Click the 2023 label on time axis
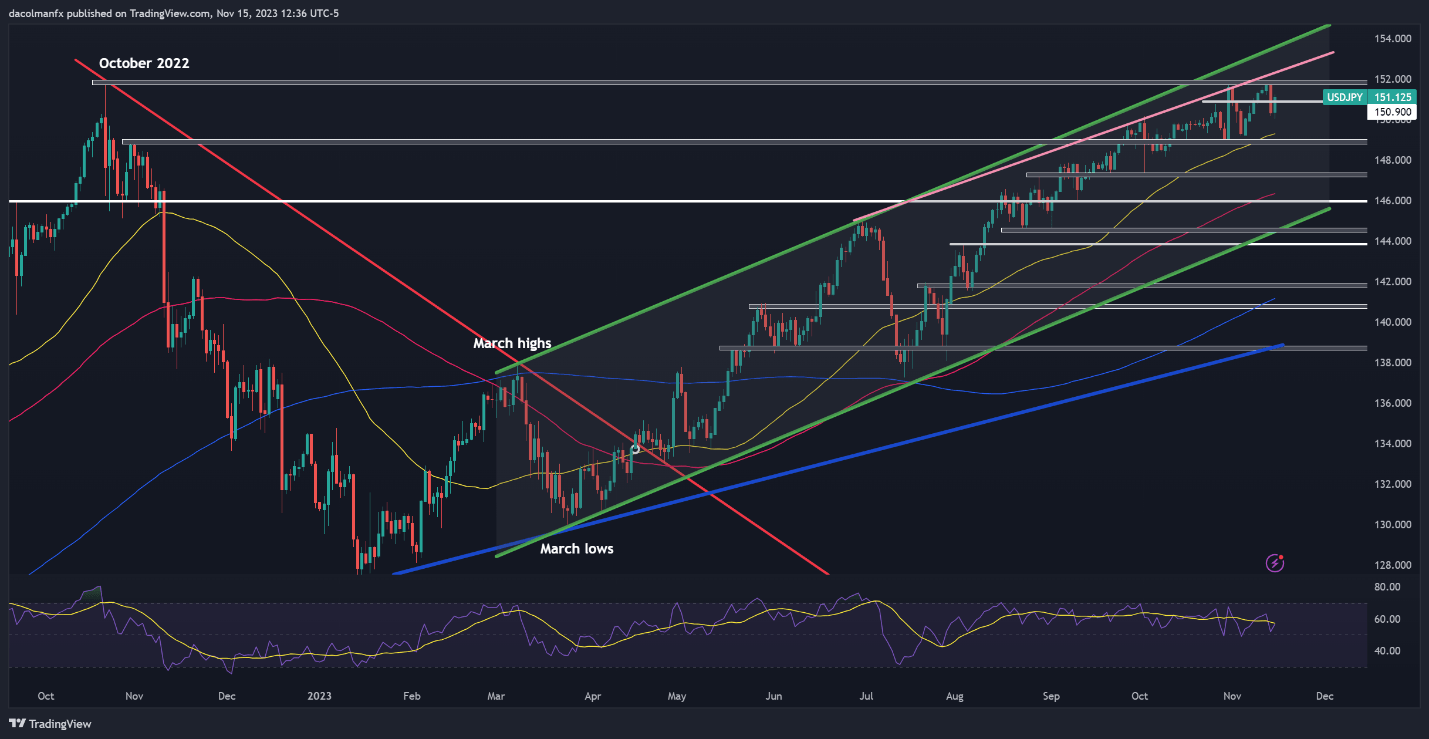The width and height of the screenshot is (1429, 739). [x=318, y=694]
